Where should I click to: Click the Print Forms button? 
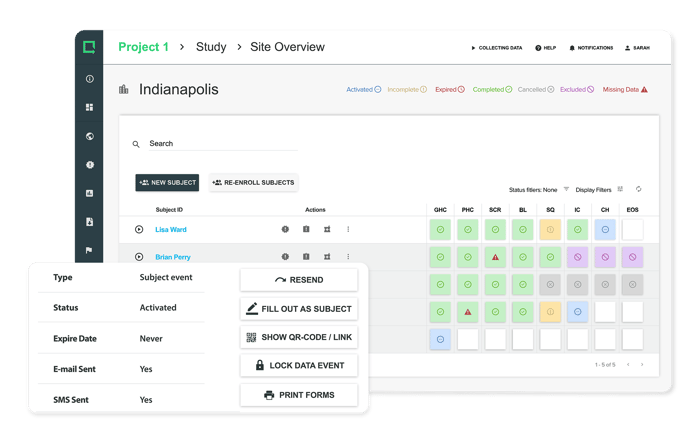(299, 395)
